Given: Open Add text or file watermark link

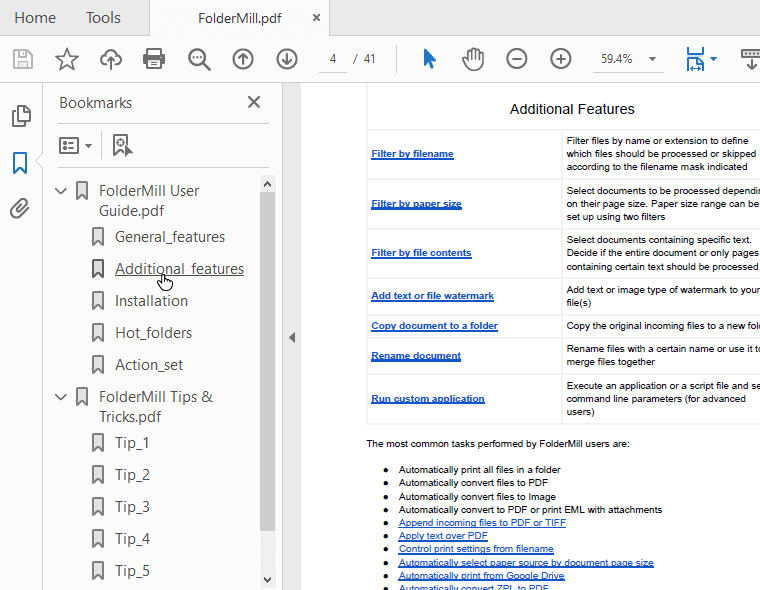Looking at the screenshot, I should (x=432, y=296).
